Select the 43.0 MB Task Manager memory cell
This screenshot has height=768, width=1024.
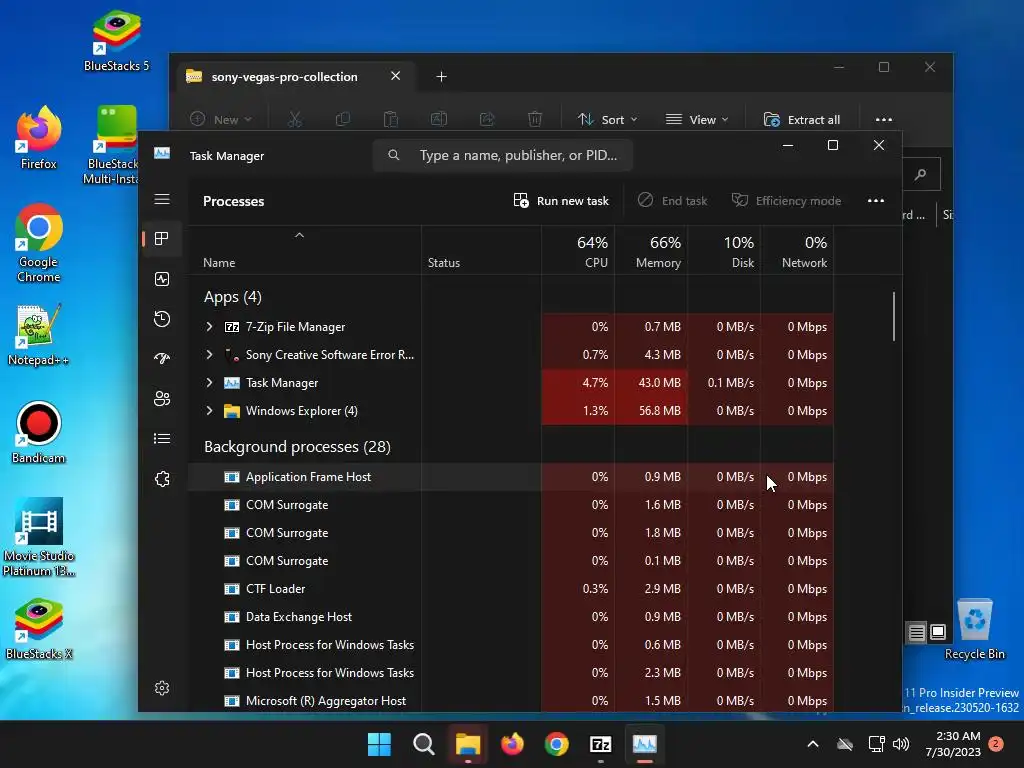[651, 383]
